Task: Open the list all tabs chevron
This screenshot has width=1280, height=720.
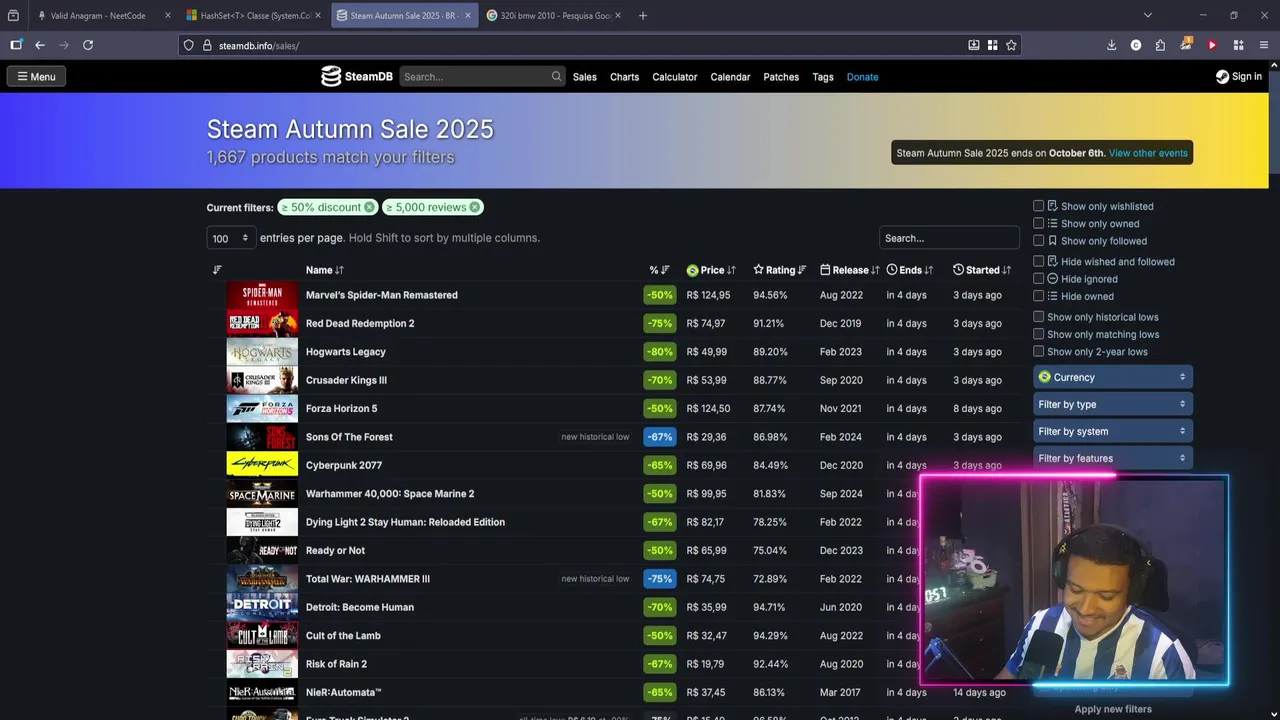Action: (x=1147, y=15)
